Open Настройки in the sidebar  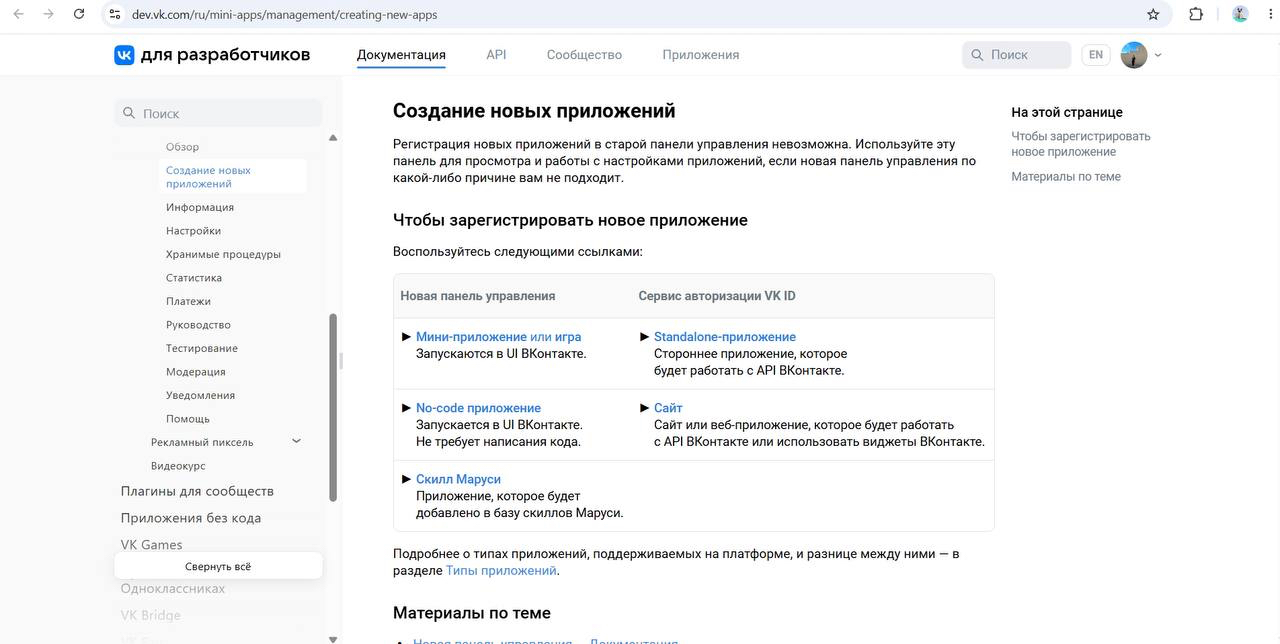click(193, 231)
